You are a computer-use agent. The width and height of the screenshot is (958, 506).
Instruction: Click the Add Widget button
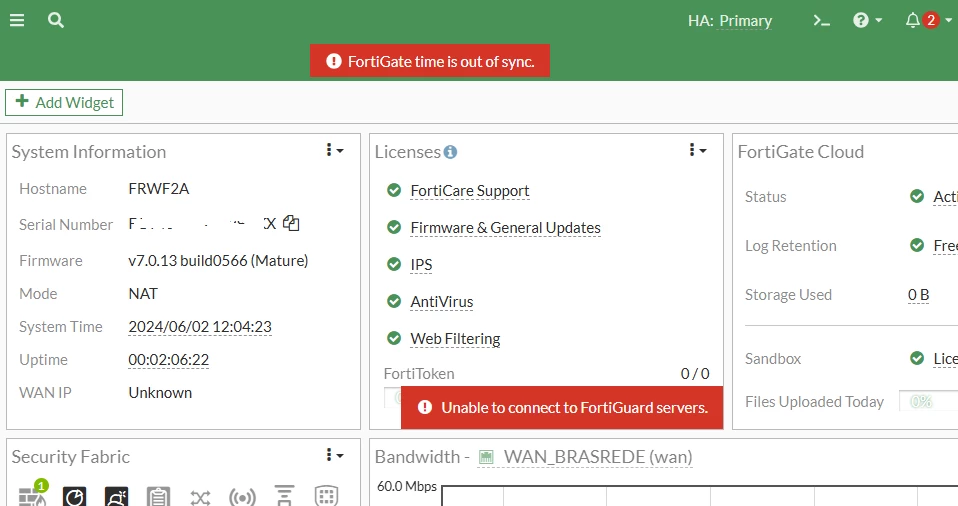tap(64, 103)
